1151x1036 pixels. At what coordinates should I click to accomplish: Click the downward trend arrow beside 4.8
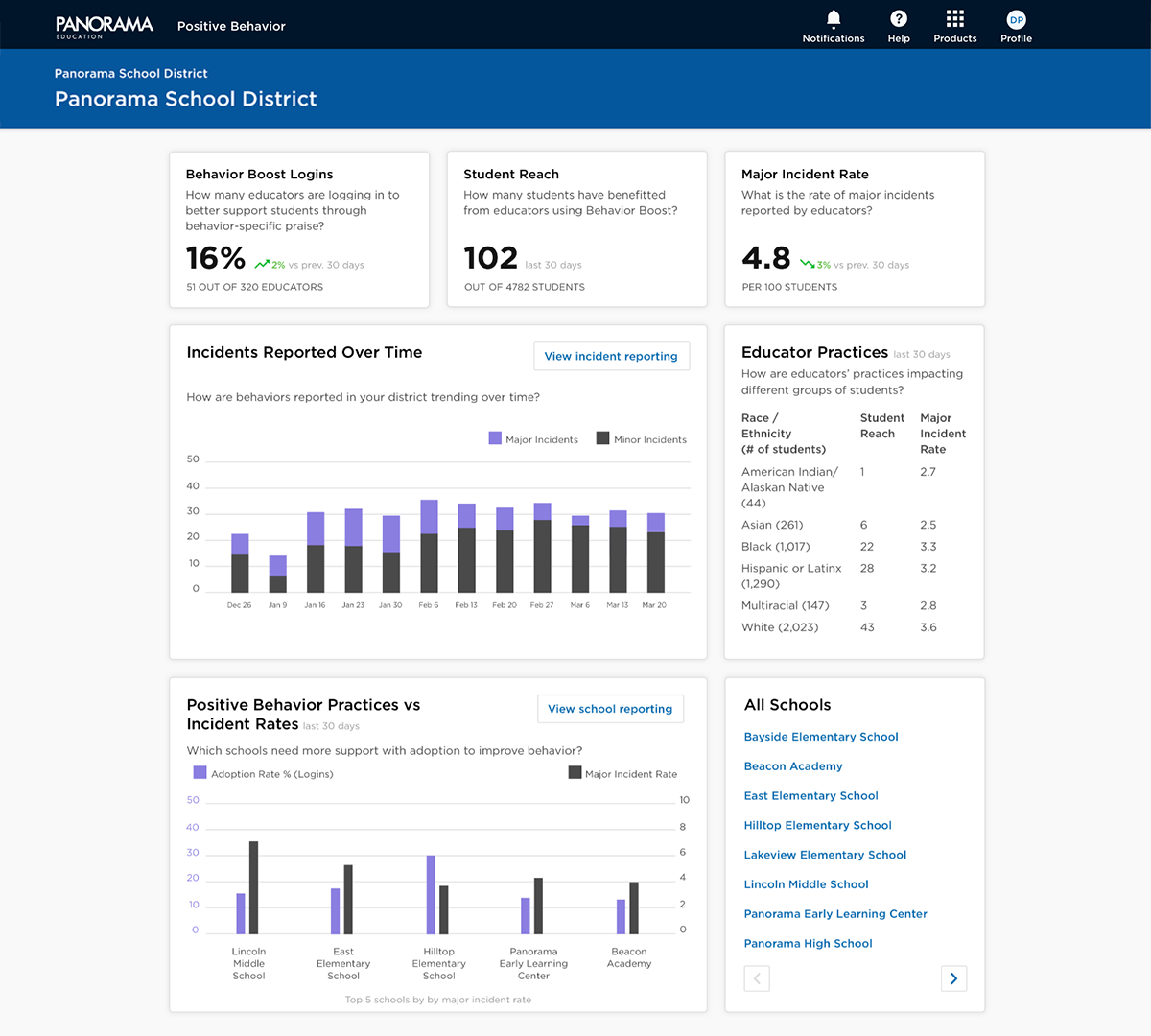[x=808, y=264]
